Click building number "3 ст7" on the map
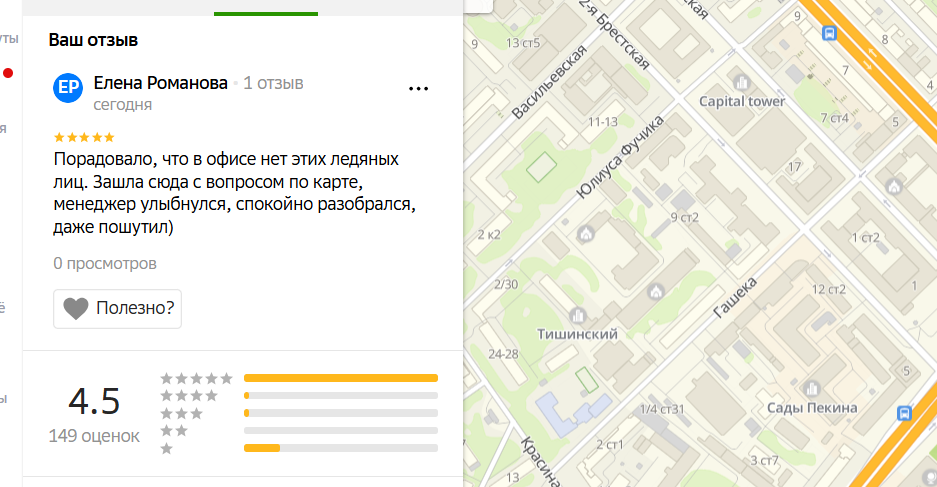 coord(764,461)
